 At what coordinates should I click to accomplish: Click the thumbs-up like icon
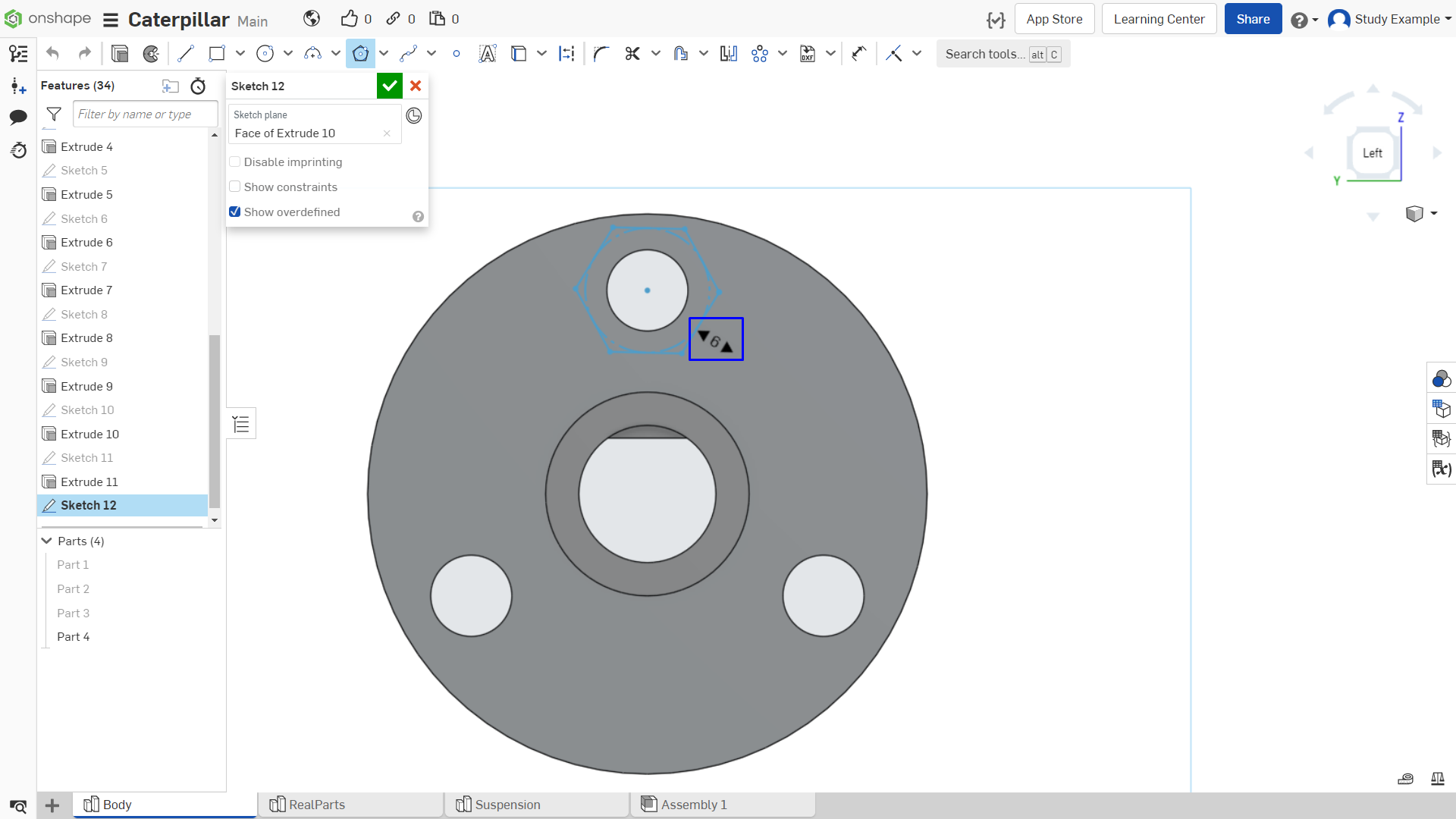pos(349,19)
